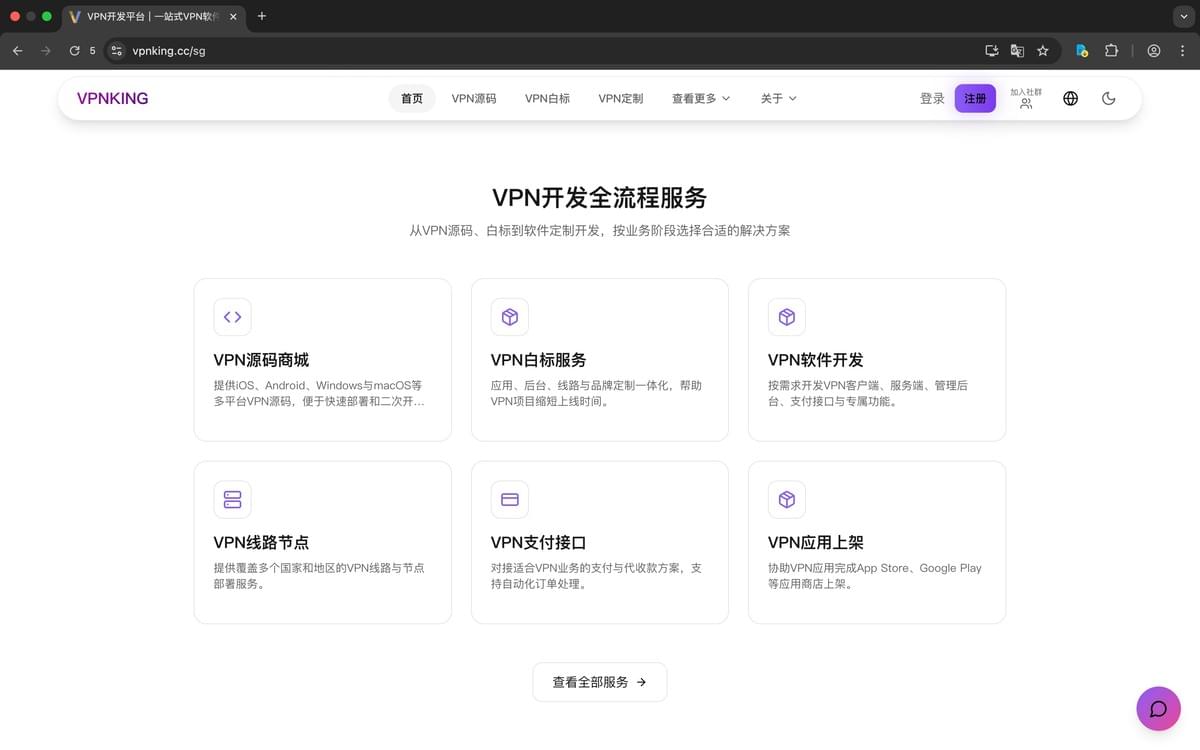Screen dimensions: 1200x750
Task: Click the VPN开发全流程服务 heading
Action: tap(600, 197)
